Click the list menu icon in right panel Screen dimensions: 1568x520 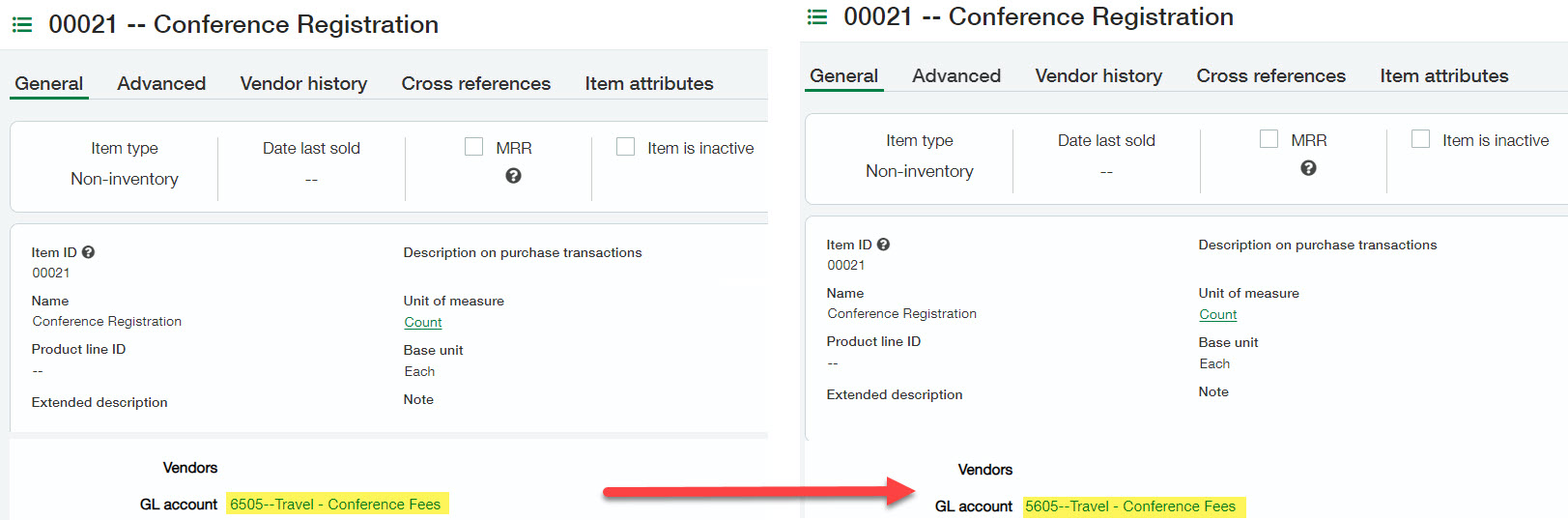point(817,17)
